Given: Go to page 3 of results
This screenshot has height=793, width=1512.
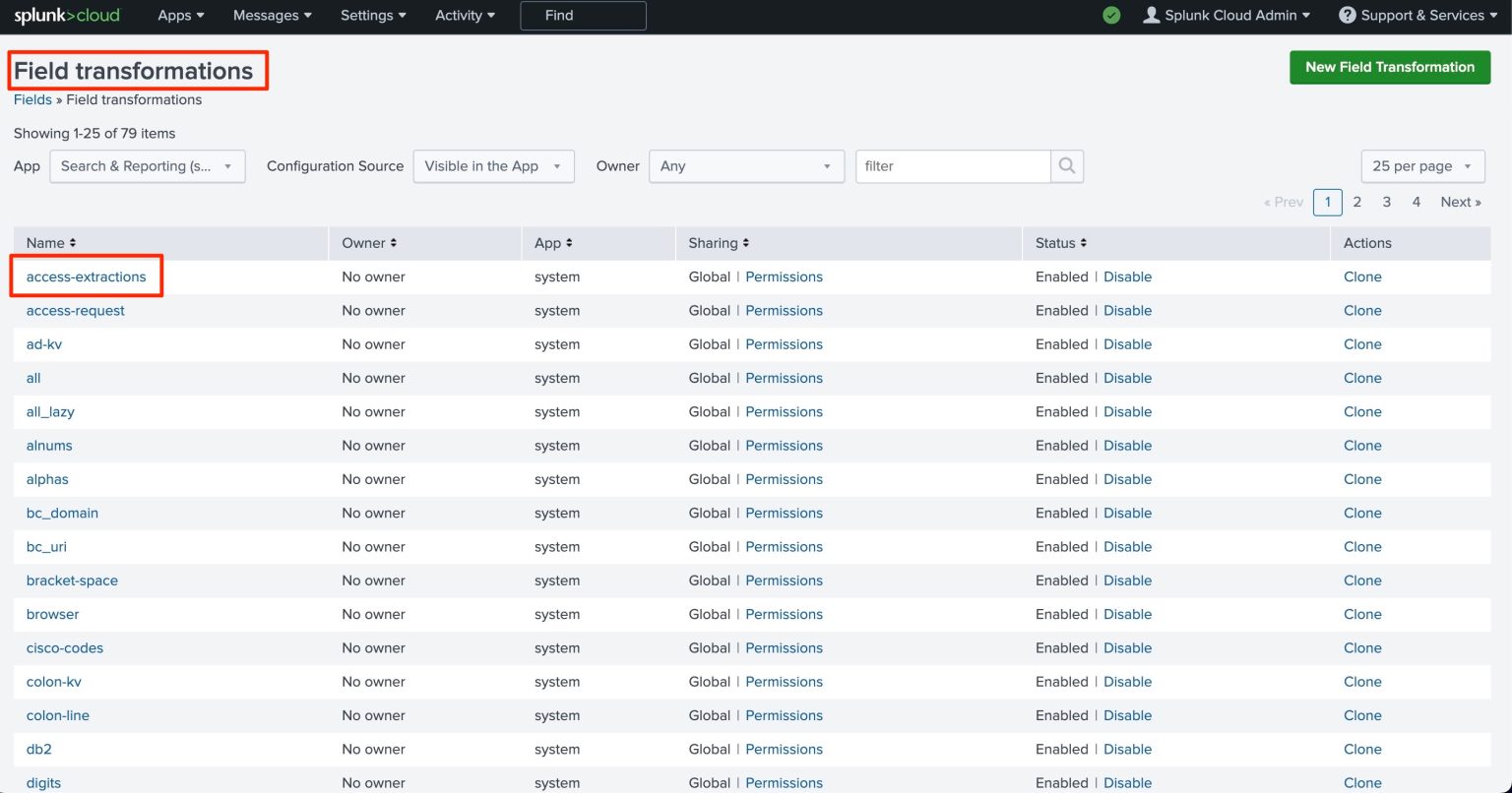Looking at the screenshot, I should point(1387,202).
